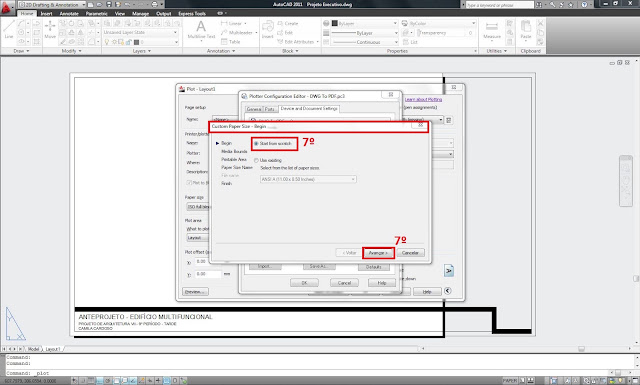Click the command line input area
Screen dimensions: 640x385
tap(306, 373)
